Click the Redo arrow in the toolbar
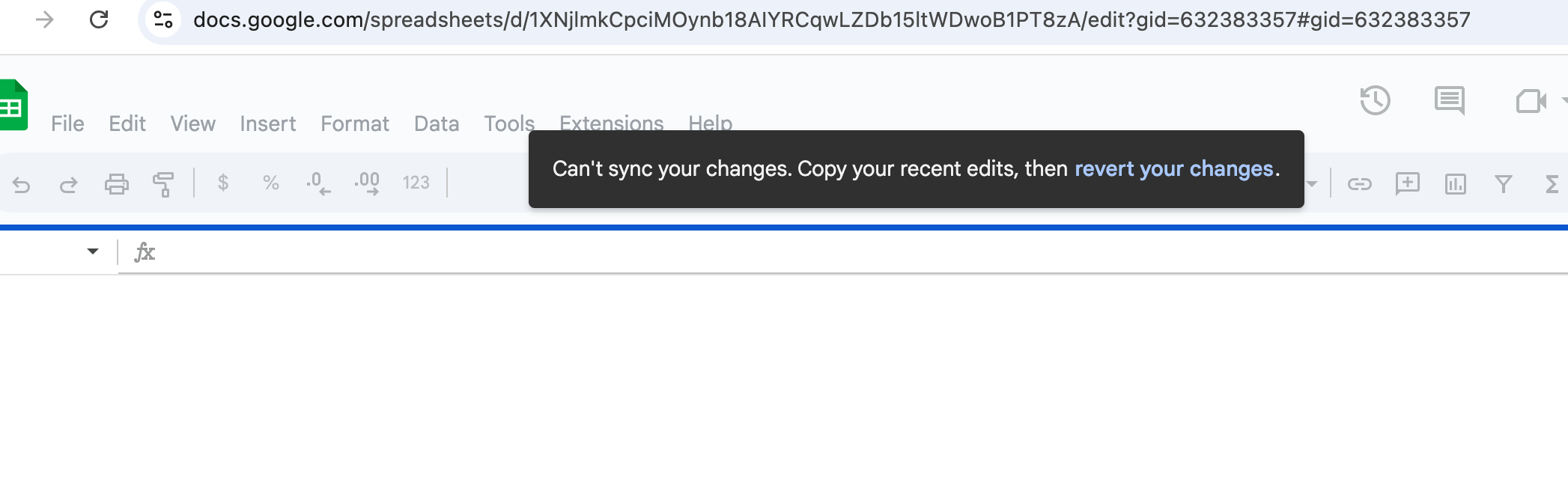 click(x=69, y=184)
